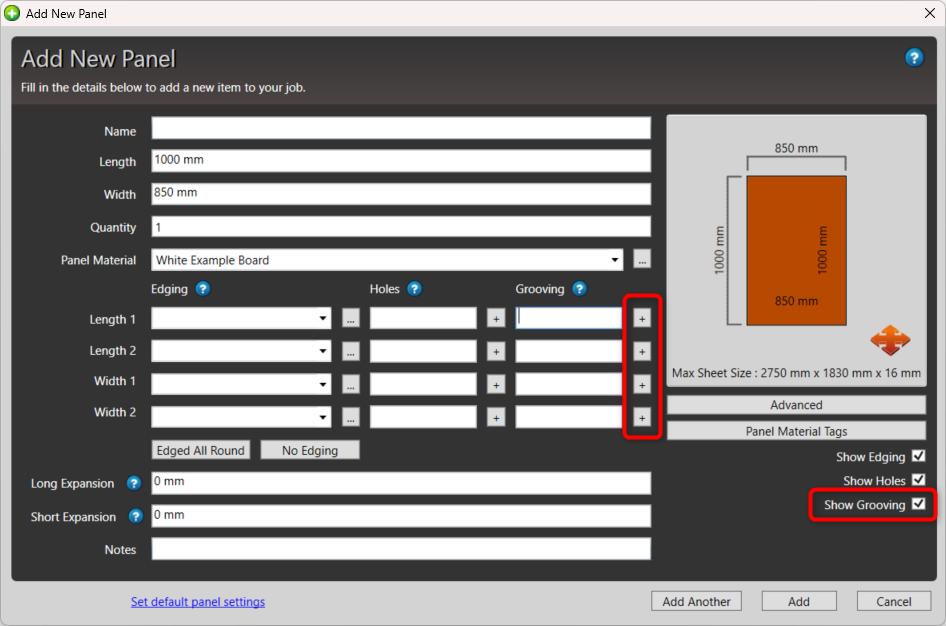Open Holes help question mark

tap(414, 289)
